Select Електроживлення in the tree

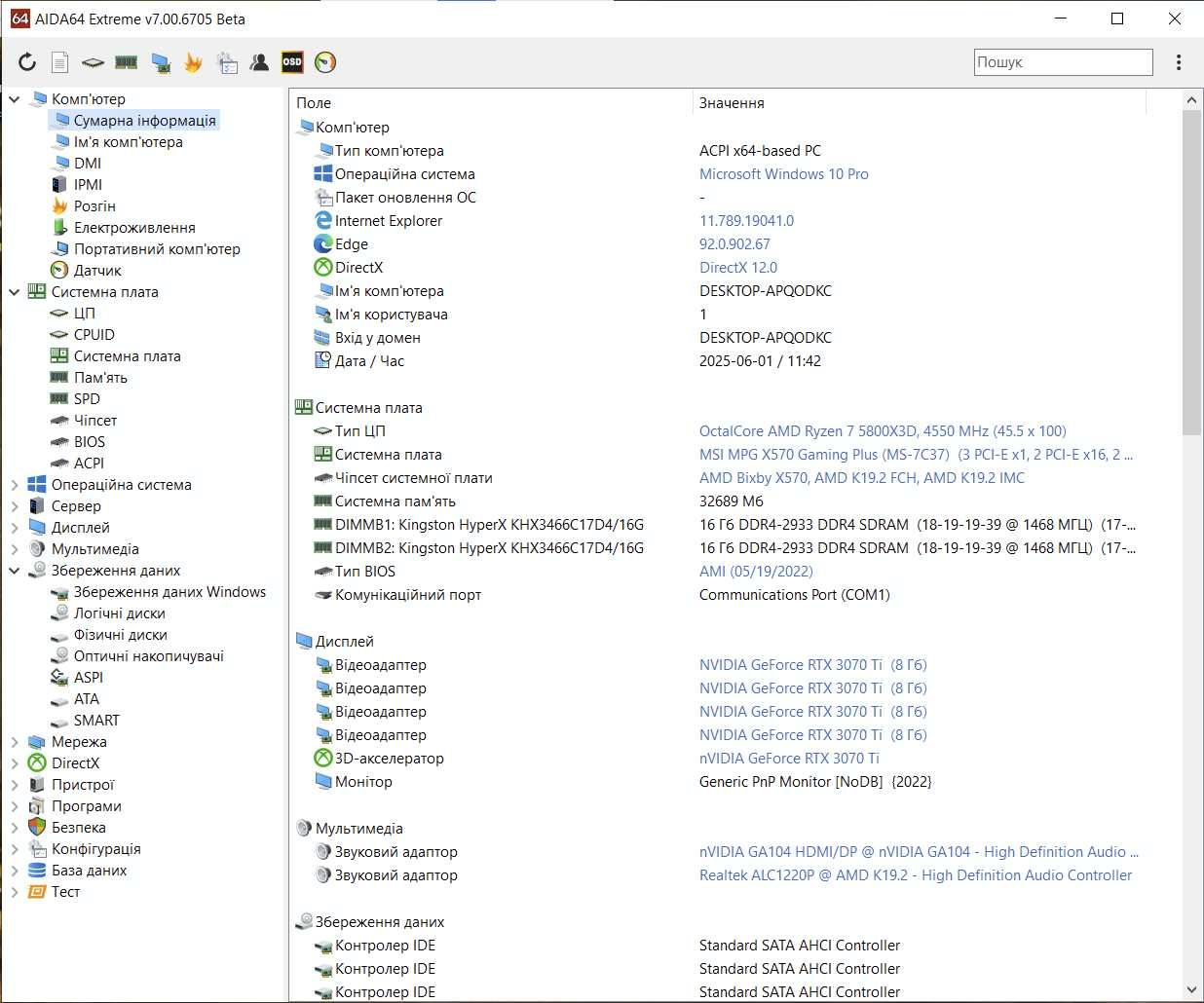134,227
